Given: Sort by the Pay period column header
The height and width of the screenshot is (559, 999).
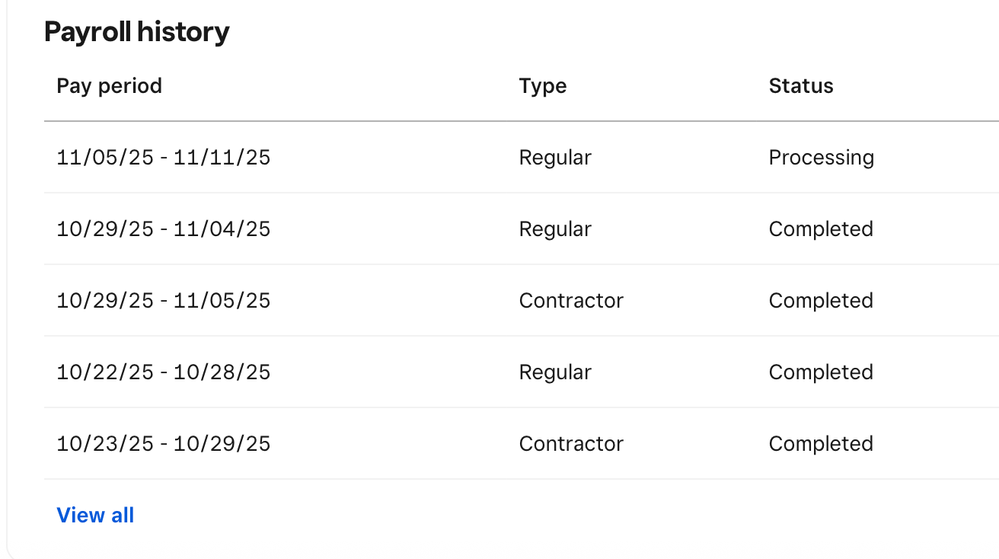Looking at the screenshot, I should coord(109,86).
